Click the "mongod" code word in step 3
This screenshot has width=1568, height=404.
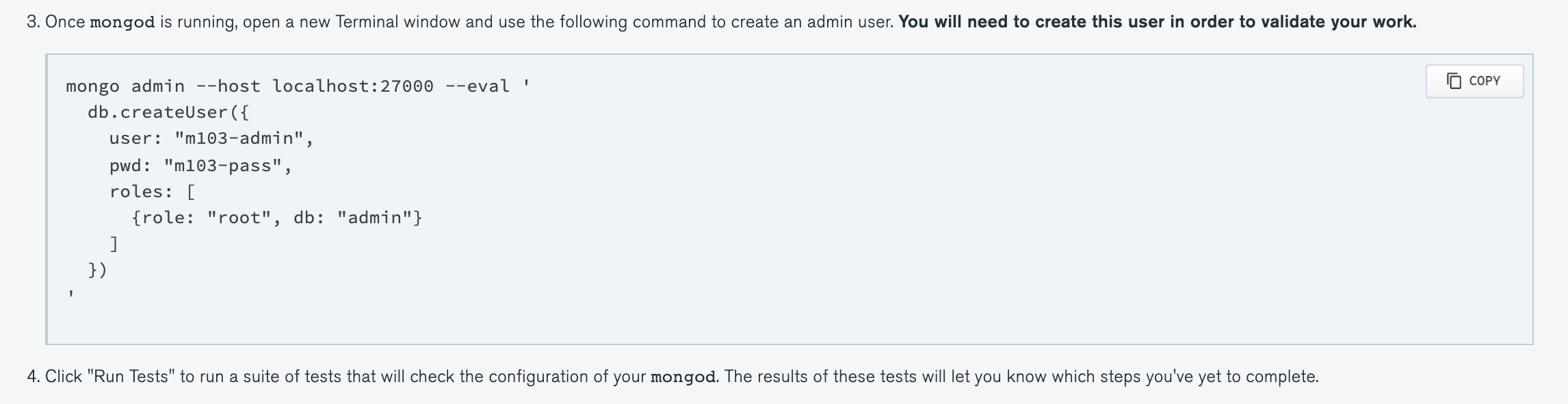[122, 23]
